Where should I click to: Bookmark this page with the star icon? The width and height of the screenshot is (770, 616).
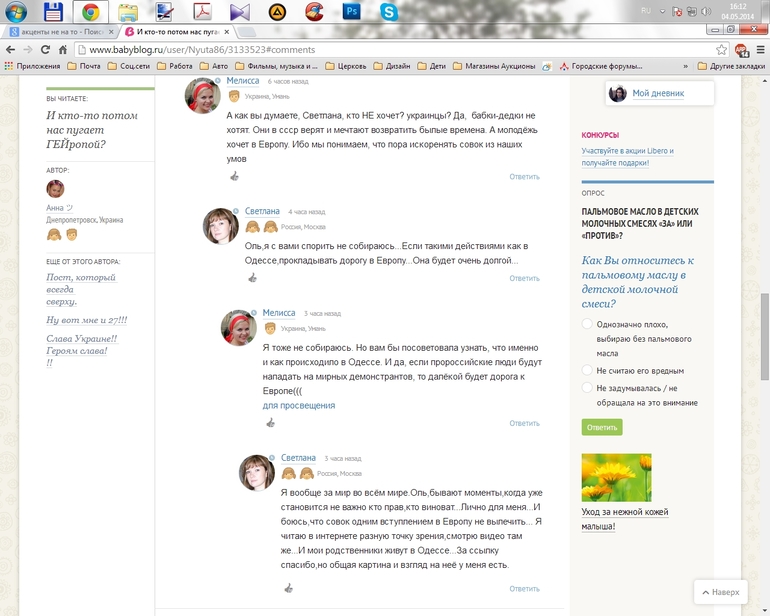721,49
